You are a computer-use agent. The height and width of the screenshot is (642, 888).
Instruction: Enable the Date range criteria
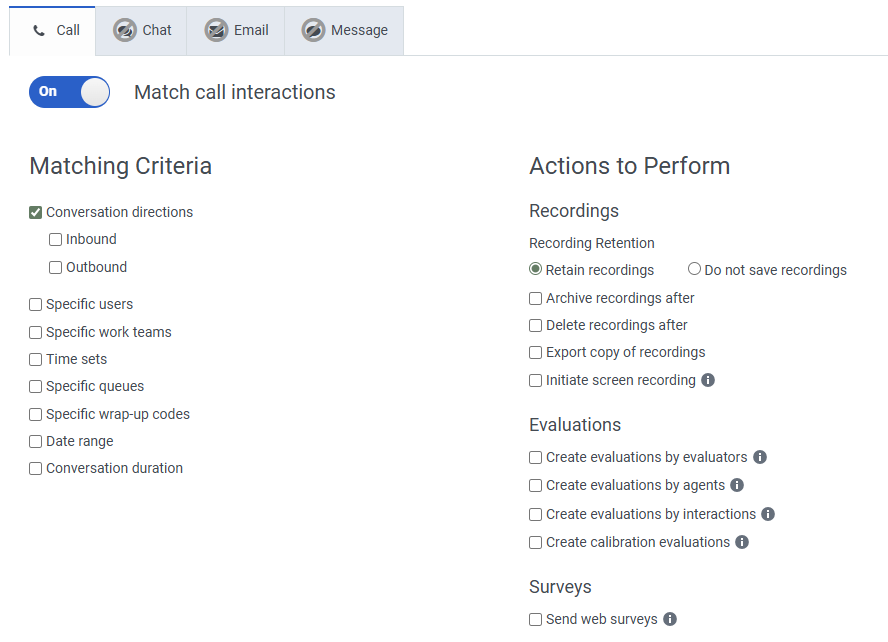pyautogui.click(x=36, y=441)
